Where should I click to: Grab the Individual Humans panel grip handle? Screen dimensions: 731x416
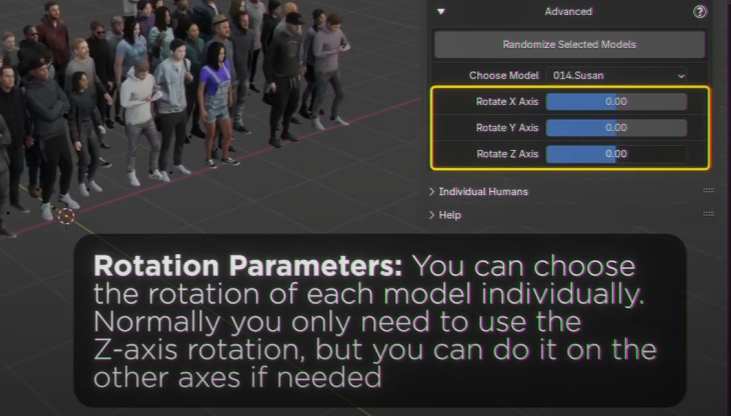[708, 190]
